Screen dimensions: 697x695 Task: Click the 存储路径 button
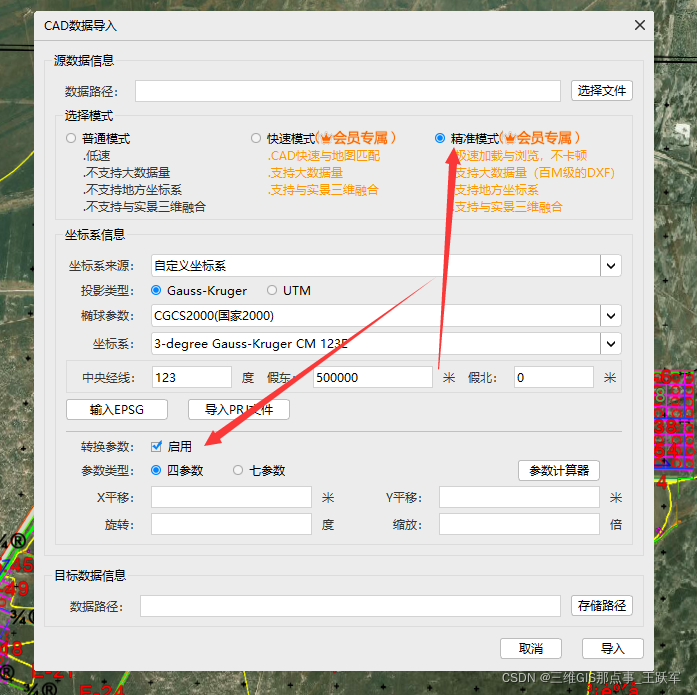pos(602,606)
